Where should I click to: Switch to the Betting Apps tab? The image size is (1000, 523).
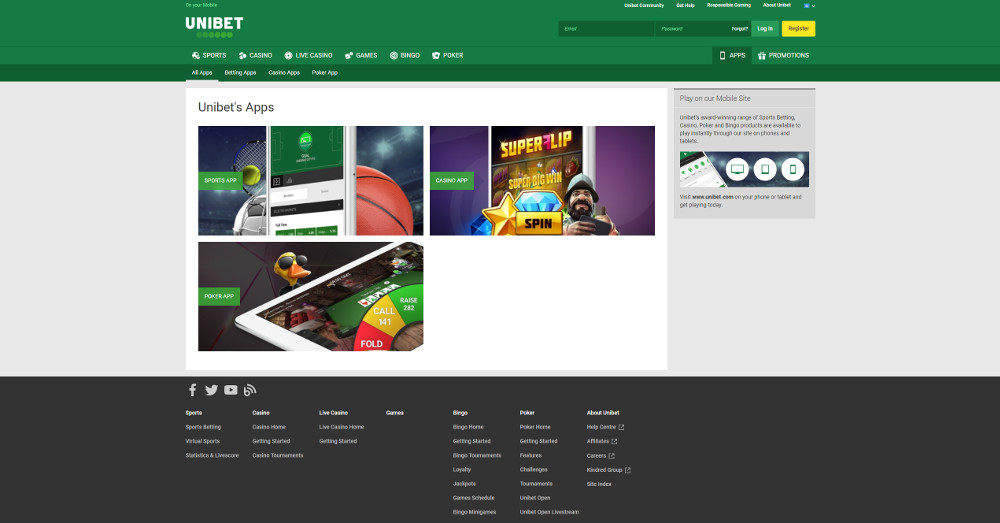pyautogui.click(x=240, y=73)
